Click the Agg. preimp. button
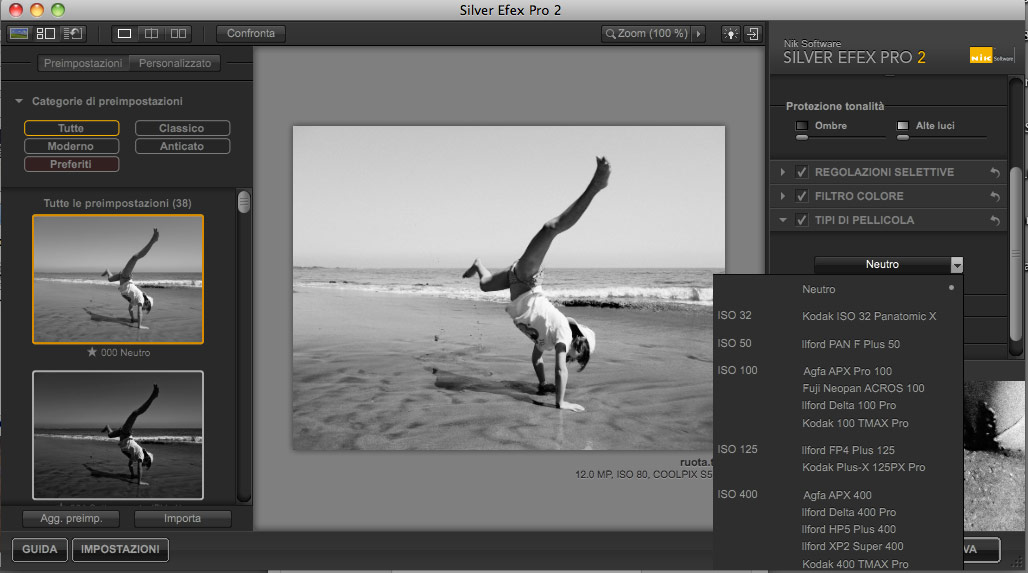Screen dimensions: 1028x573 click(x=71, y=519)
